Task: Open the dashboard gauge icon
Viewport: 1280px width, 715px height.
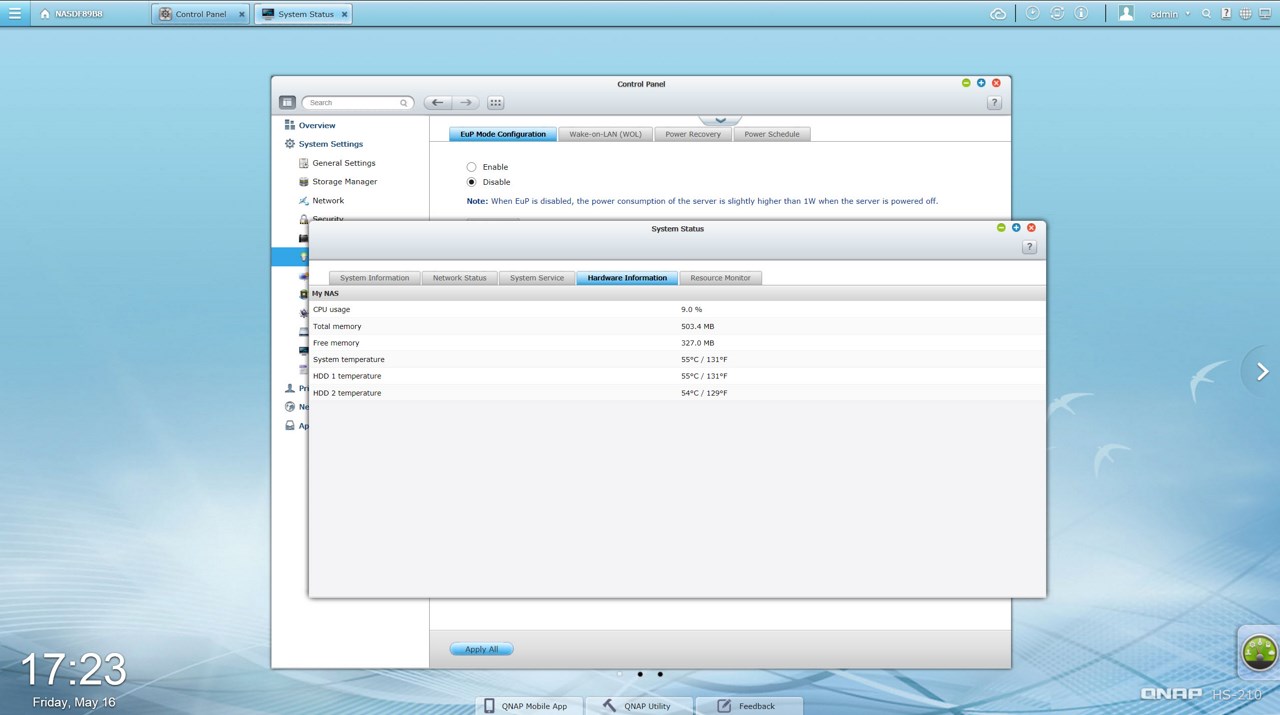Action: (1259, 651)
